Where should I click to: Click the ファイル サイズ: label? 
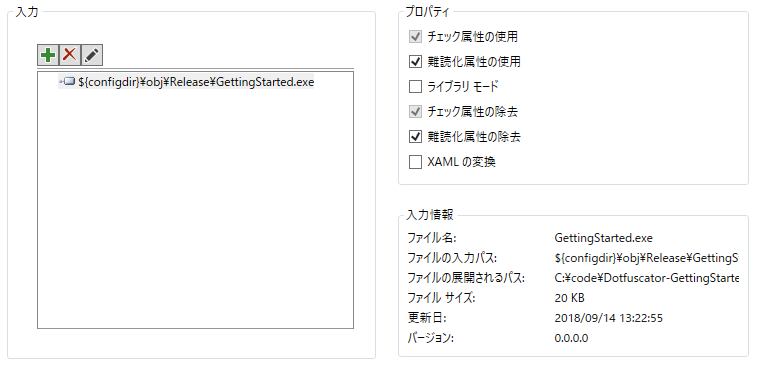(x=441, y=298)
